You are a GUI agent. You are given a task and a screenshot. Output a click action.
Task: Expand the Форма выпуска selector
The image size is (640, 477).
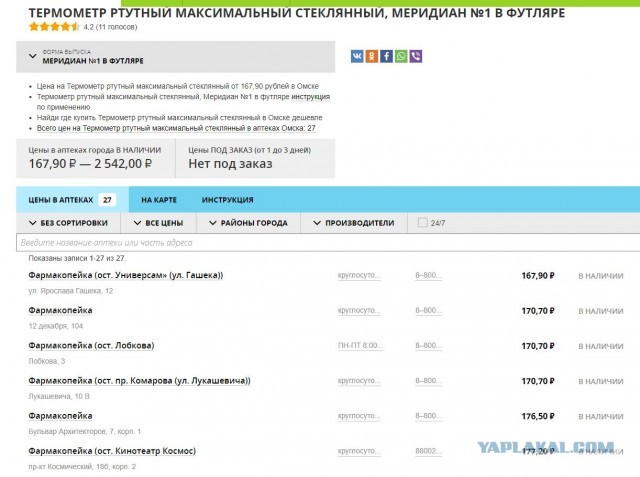[176, 57]
